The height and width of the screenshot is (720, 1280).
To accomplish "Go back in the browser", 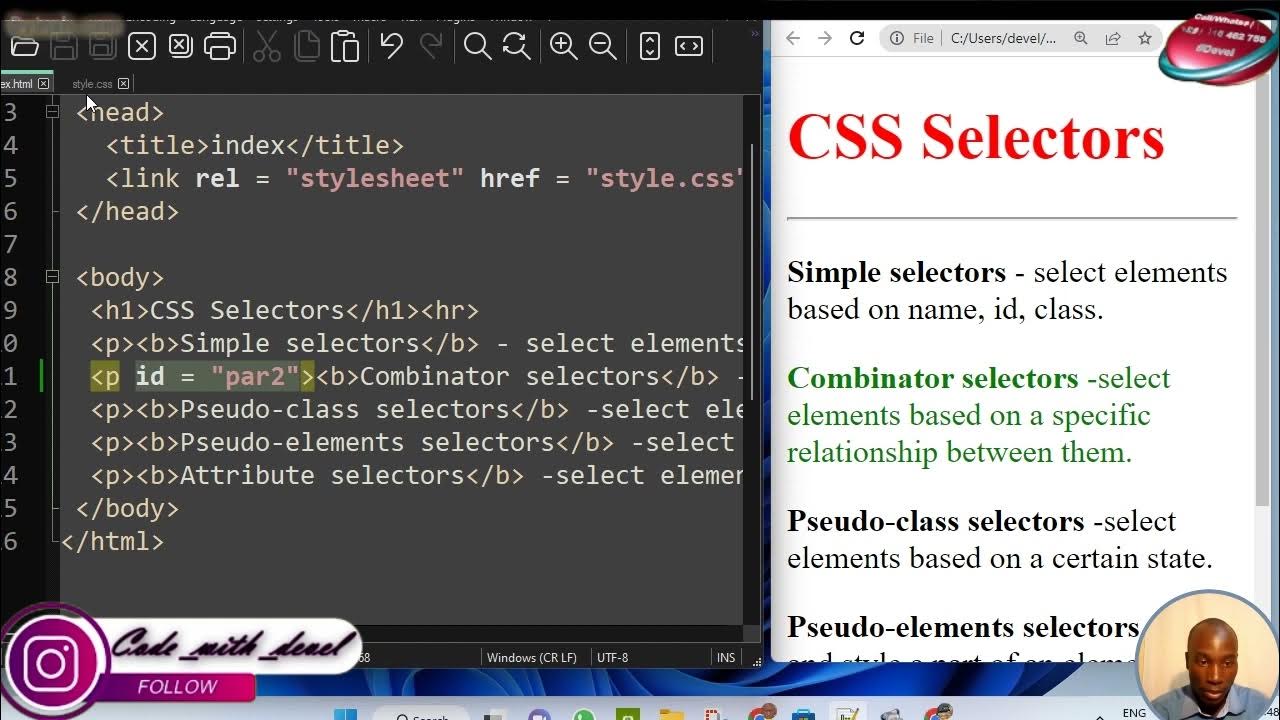I will point(793,38).
